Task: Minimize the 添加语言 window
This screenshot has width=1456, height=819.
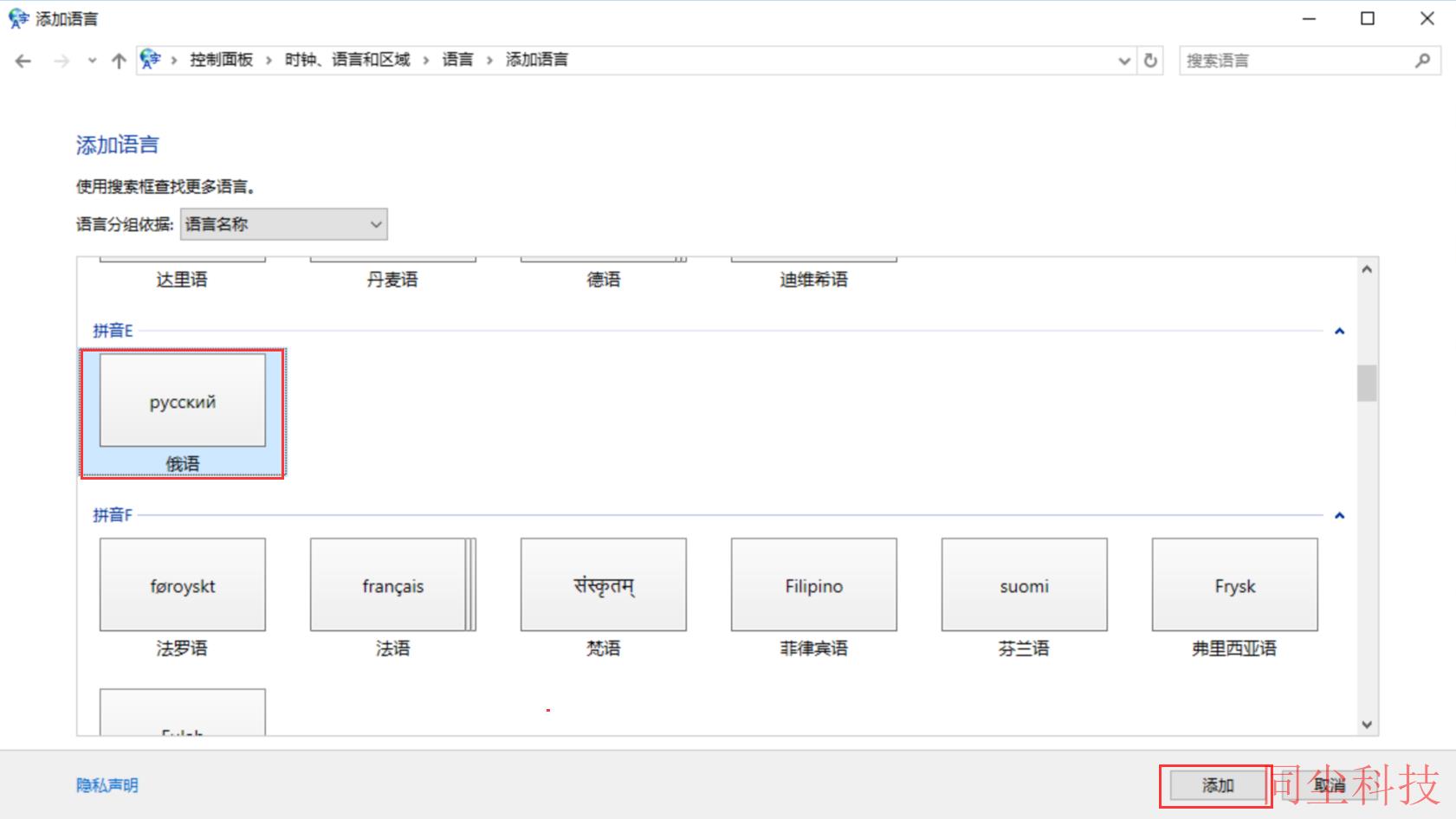Action: pos(1310,18)
